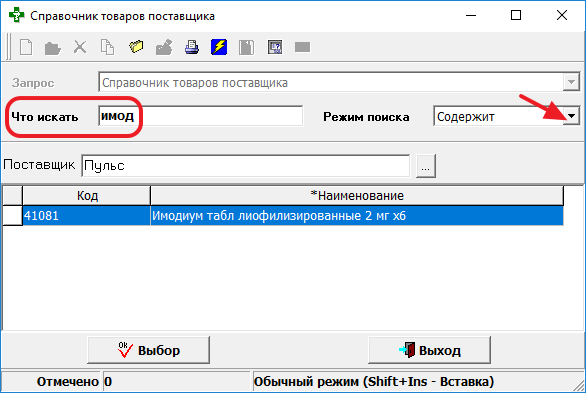Open the yellow folder toolbar icon

[x=136, y=47]
